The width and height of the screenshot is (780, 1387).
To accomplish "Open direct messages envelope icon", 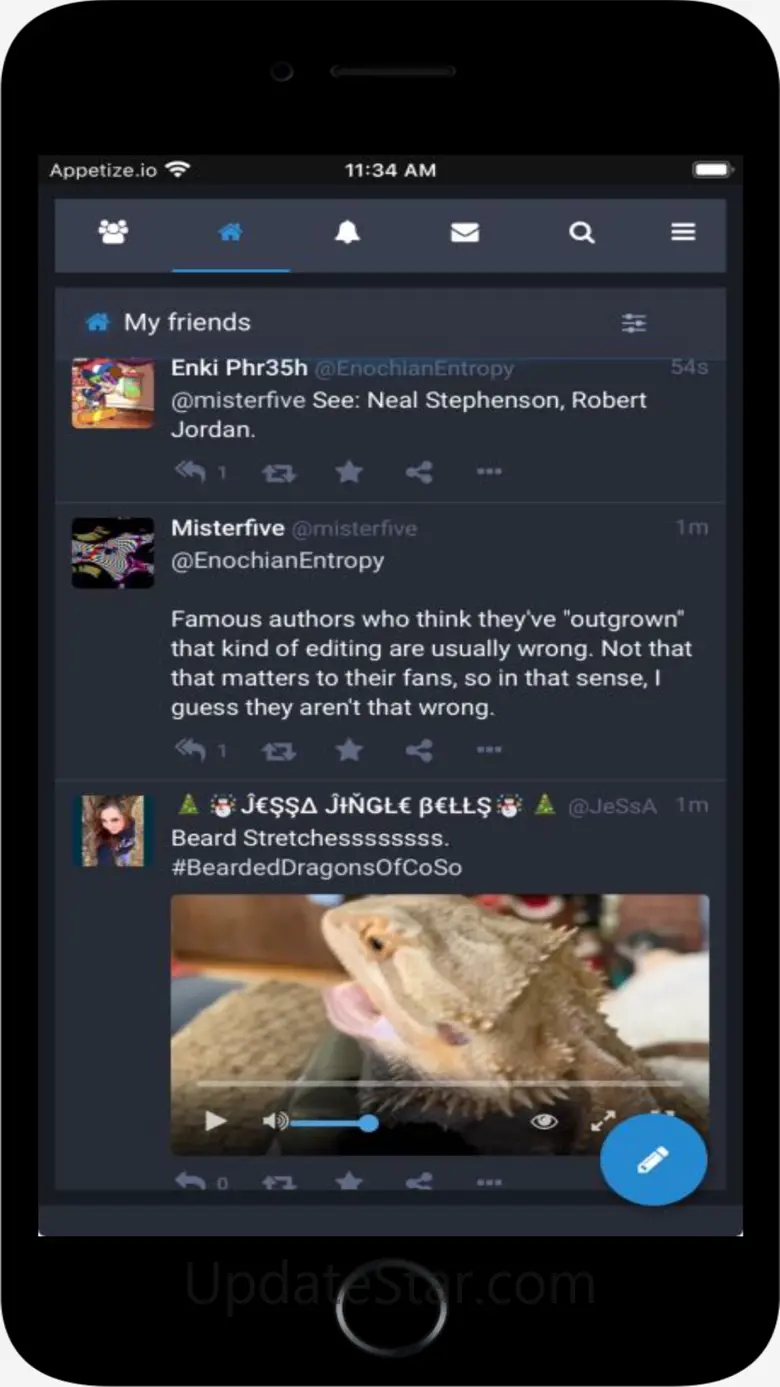I will tap(464, 233).
